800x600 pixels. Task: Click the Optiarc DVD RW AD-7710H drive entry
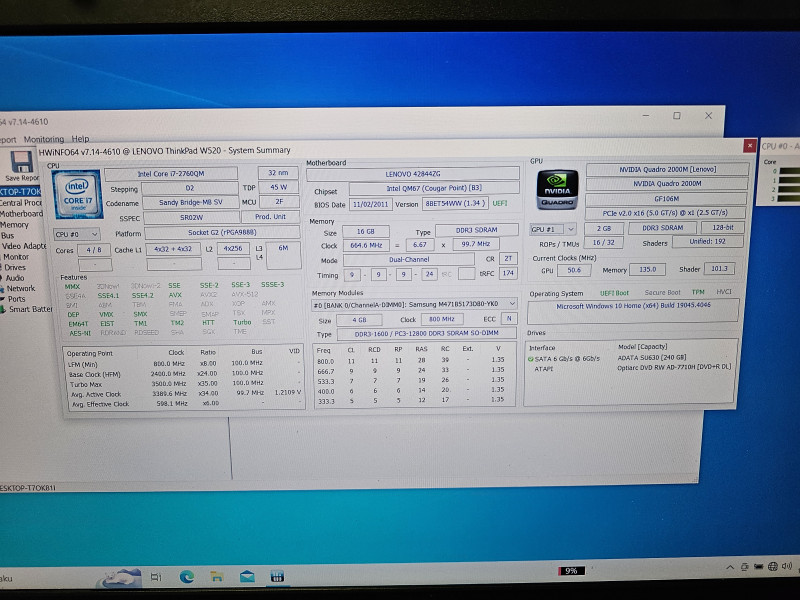coord(673,367)
